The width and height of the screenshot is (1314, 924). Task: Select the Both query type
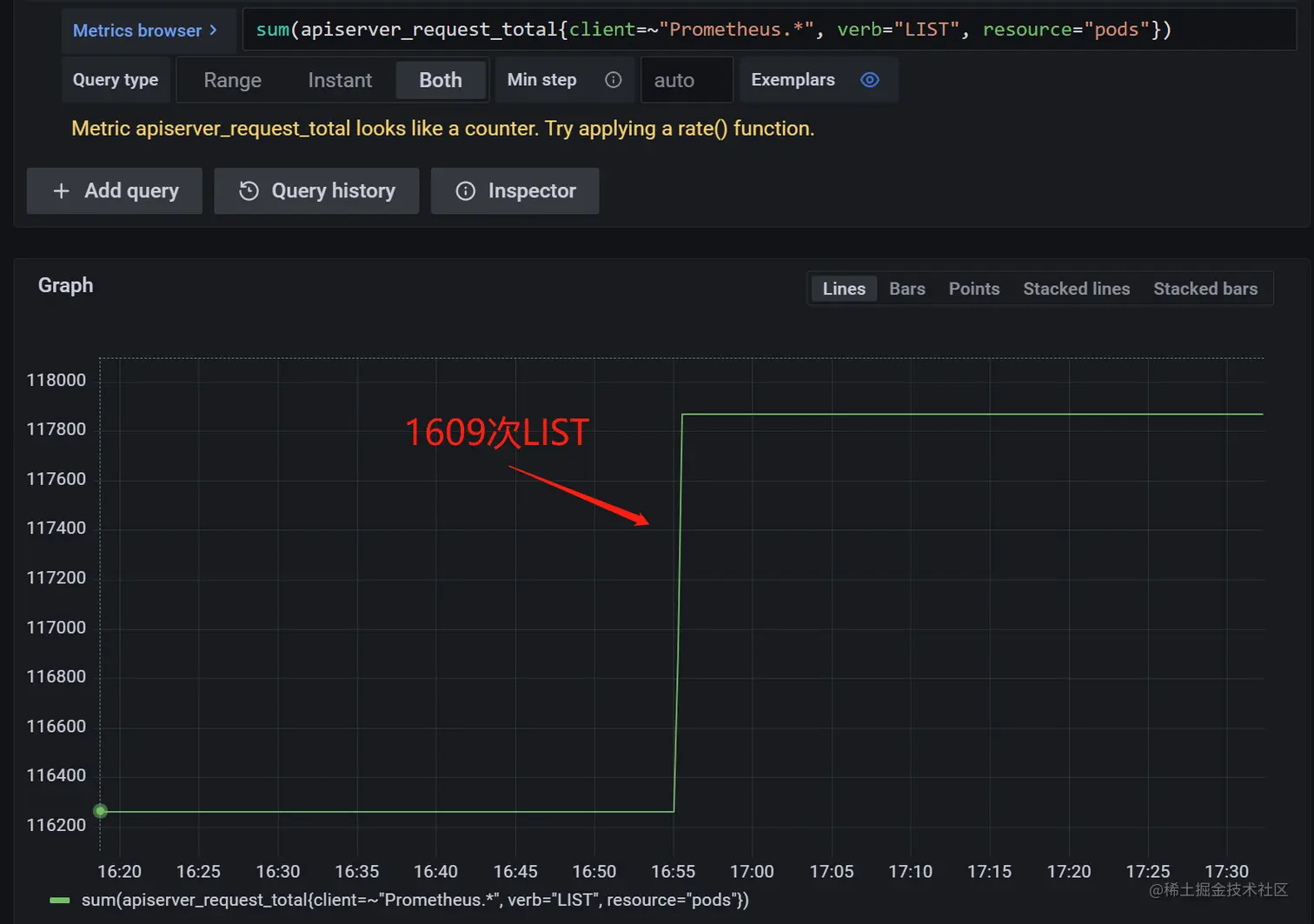pyautogui.click(x=441, y=80)
